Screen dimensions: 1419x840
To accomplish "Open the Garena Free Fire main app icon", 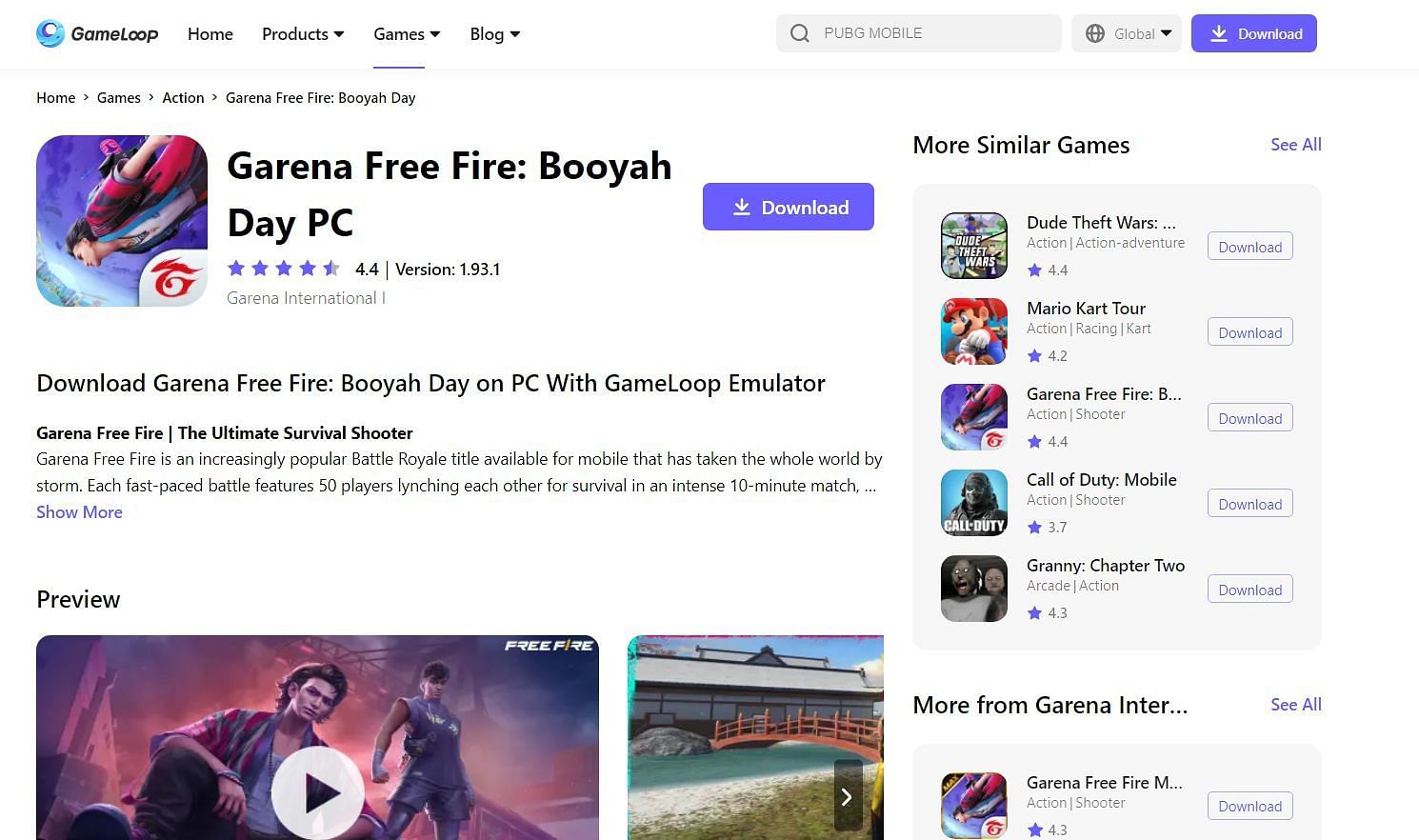I will [x=122, y=221].
